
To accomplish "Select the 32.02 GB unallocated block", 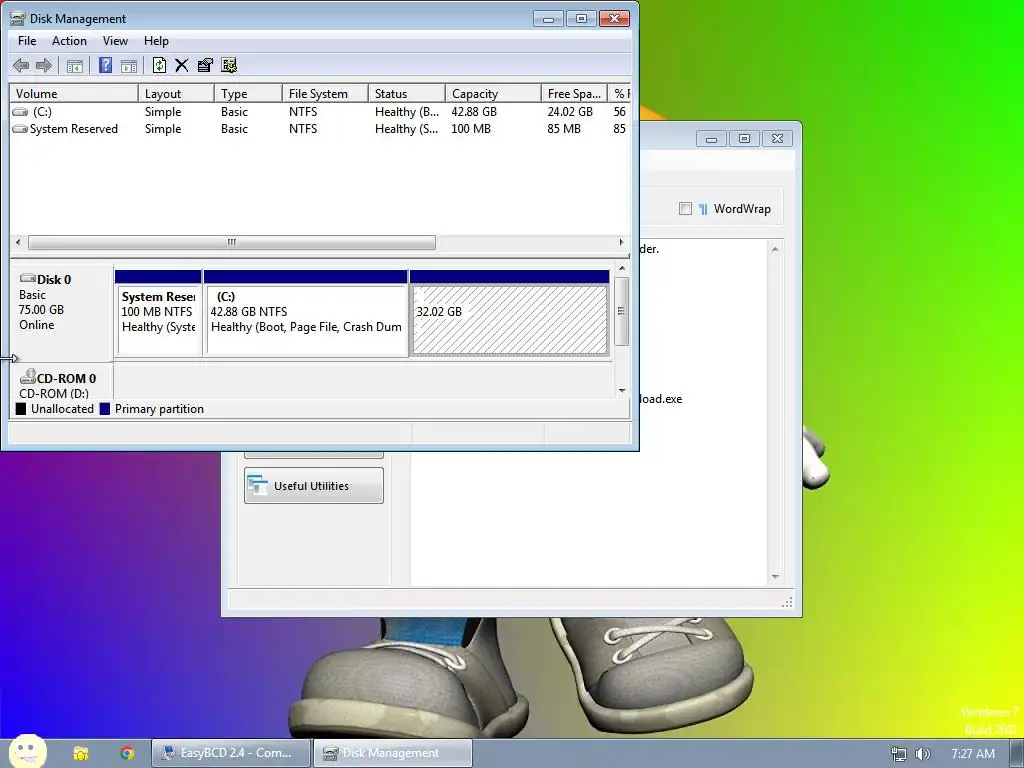I will tap(509, 313).
